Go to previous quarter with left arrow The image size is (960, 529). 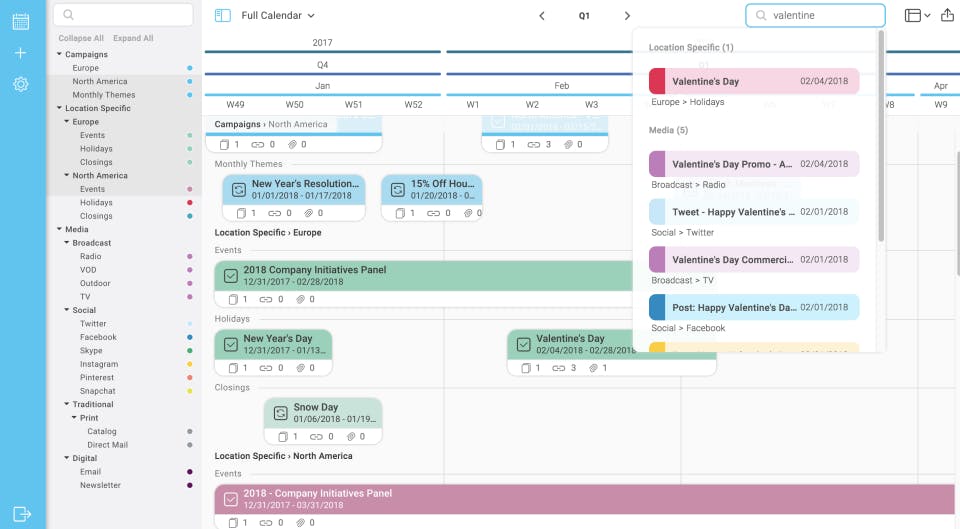(x=541, y=16)
